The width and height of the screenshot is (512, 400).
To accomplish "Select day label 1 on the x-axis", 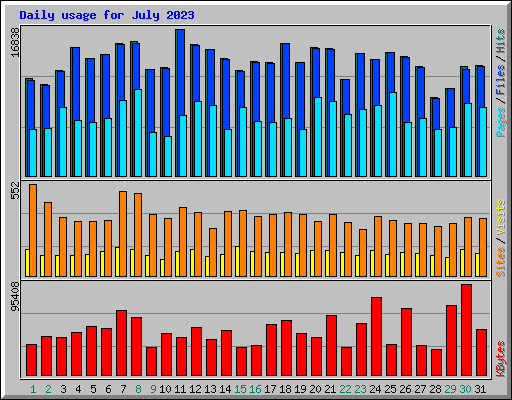I will coord(33,389).
